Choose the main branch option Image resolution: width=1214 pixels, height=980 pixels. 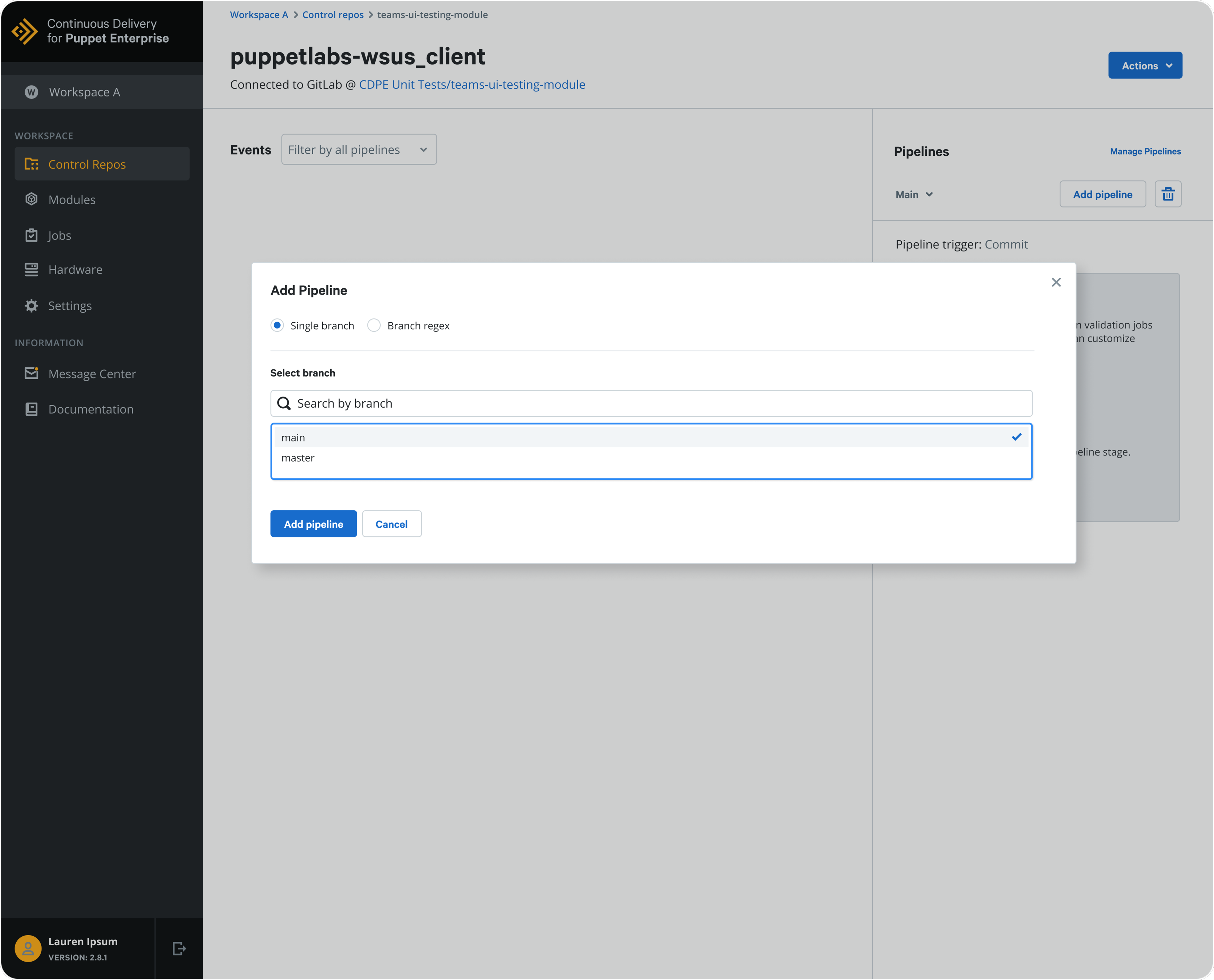tap(651, 437)
